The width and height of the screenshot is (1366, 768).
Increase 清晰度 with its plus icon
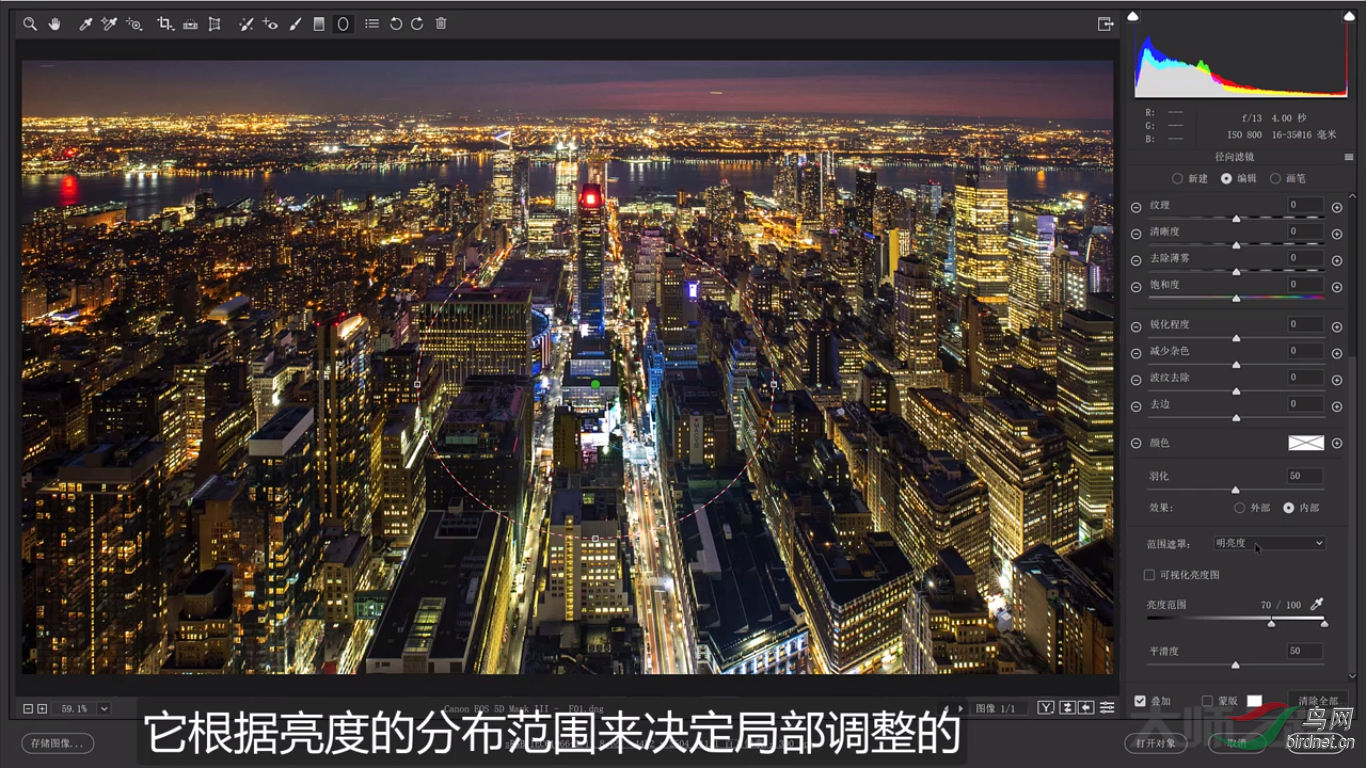pos(1337,233)
